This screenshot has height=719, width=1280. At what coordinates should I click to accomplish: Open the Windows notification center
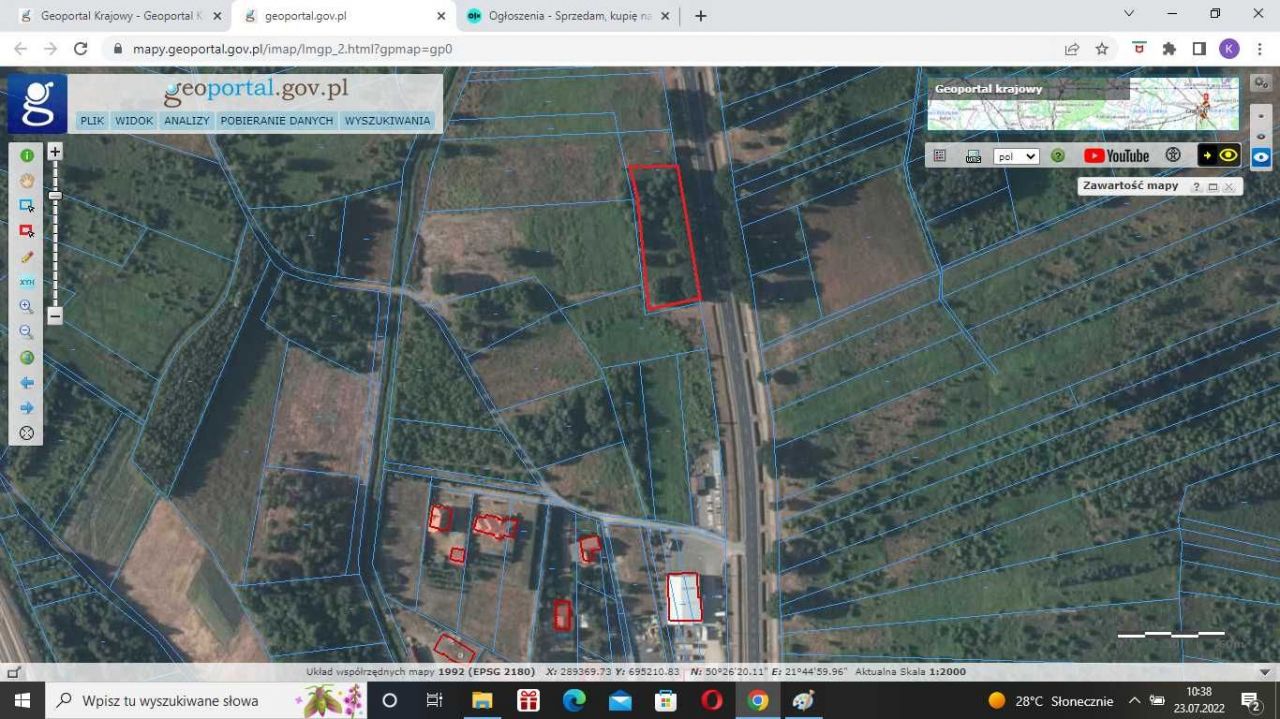point(1250,700)
